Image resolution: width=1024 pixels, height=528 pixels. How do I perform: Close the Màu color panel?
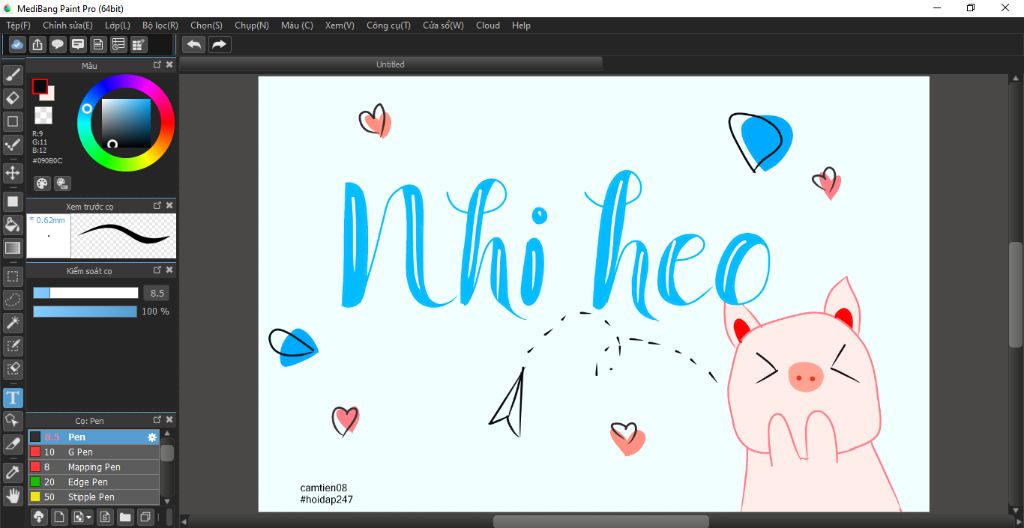170,65
